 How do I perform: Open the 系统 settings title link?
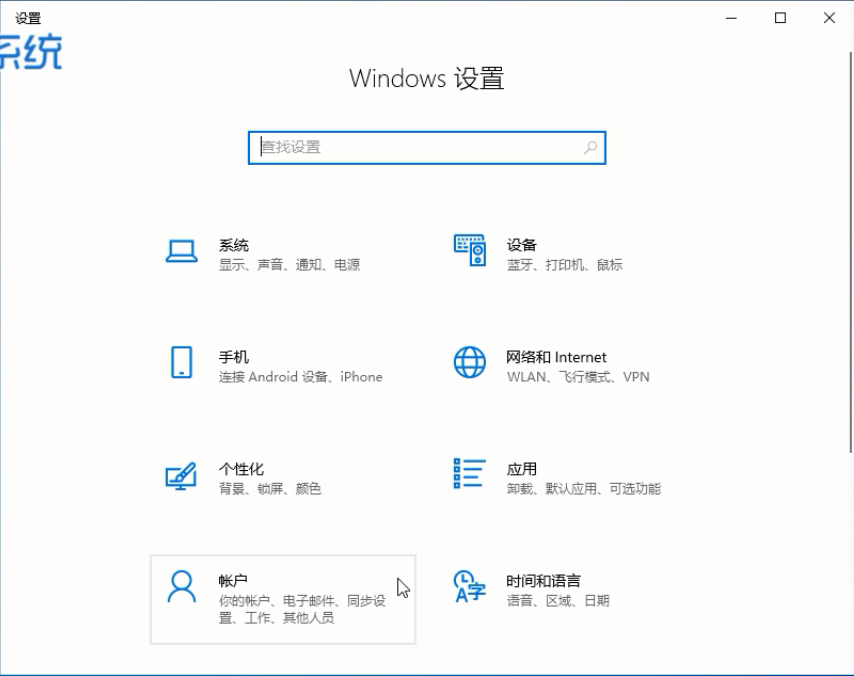pyautogui.click(x=234, y=245)
